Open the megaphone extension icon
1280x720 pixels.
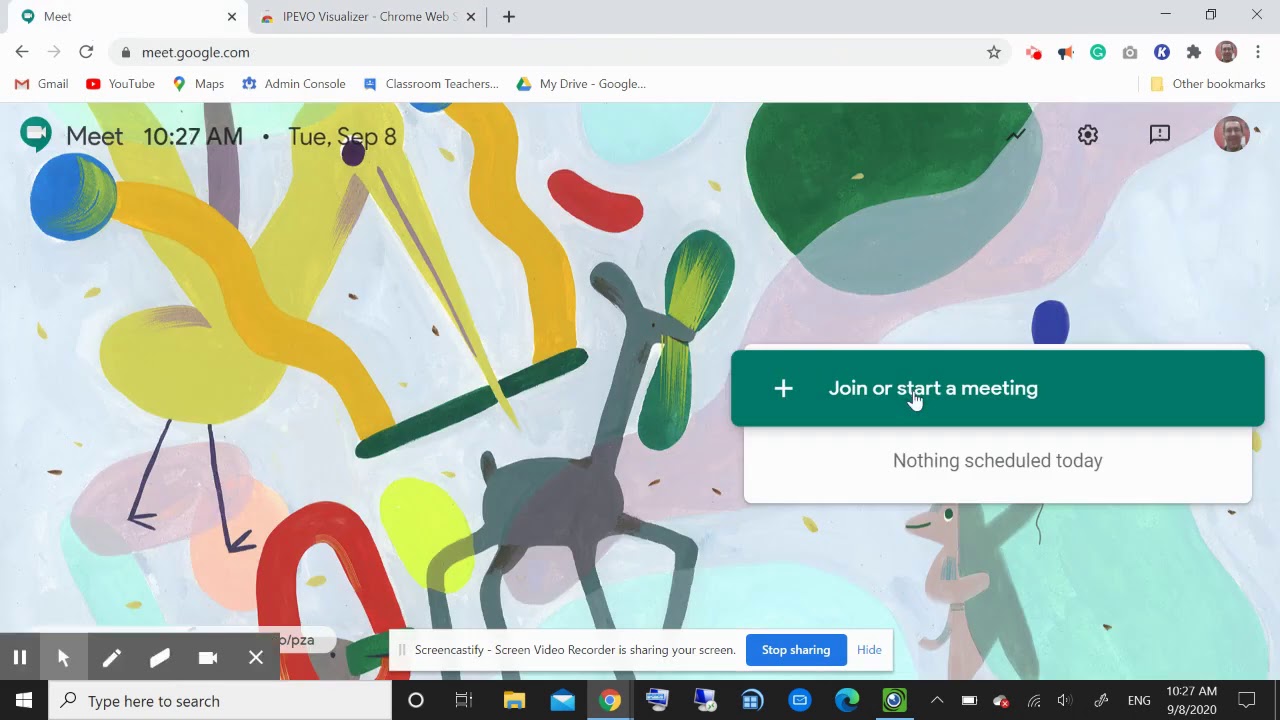tap(1066, 52)
